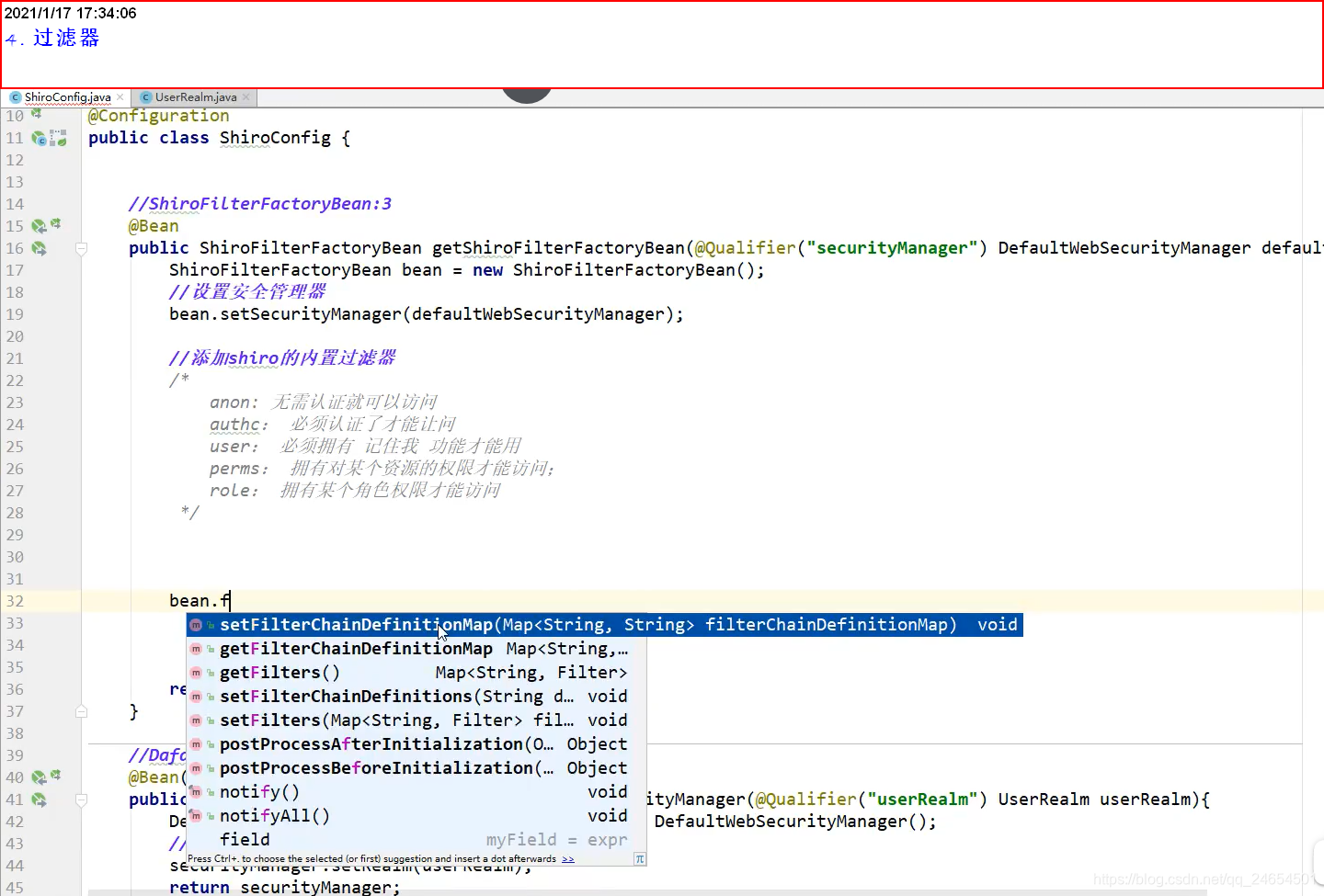Click the ShiroConfig class name in declaration
The height and width of the screenshot is (896, 1324).
tap(275, 138)
